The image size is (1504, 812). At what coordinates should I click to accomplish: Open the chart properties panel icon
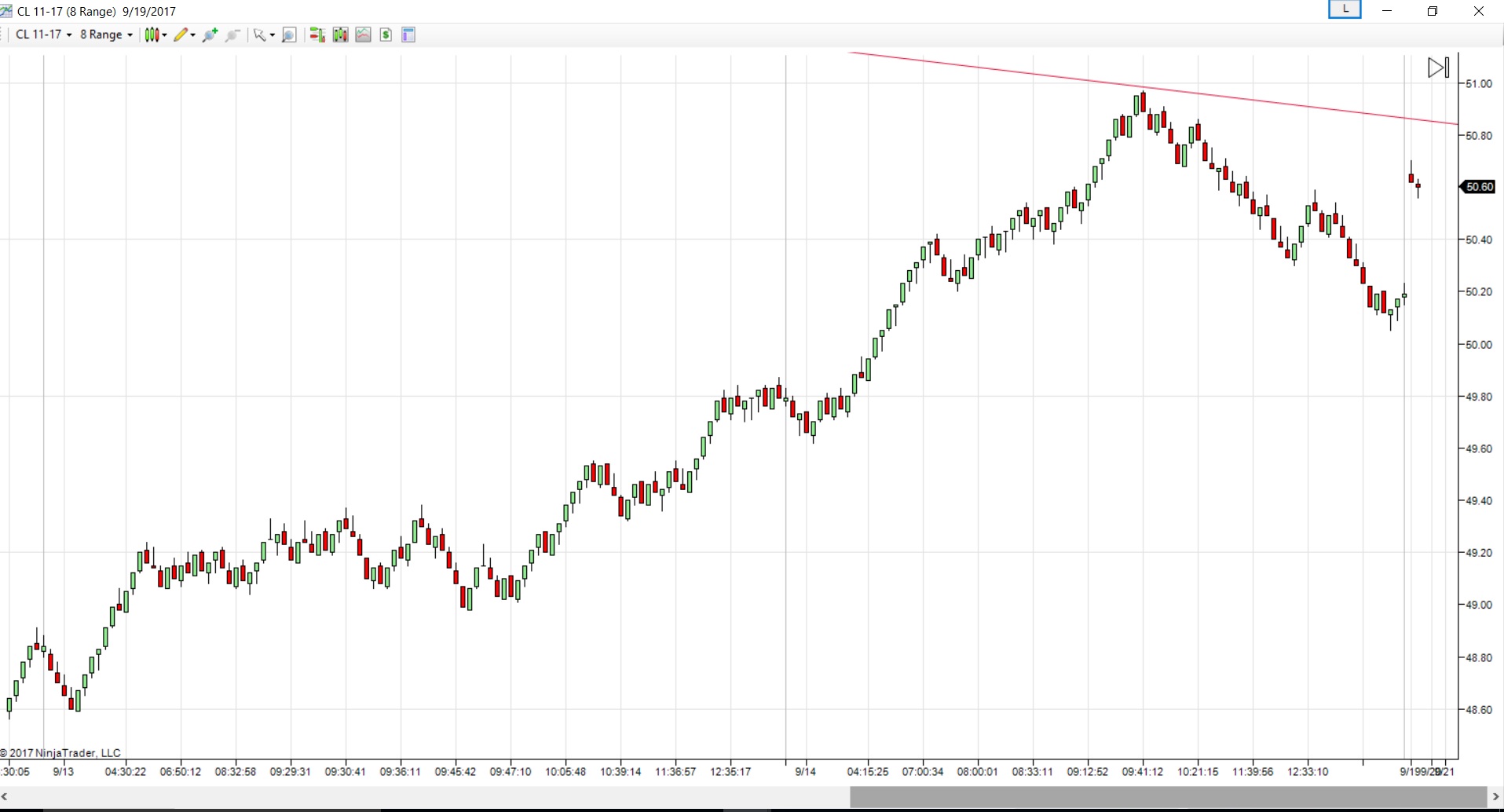click(x=408, y=35)
